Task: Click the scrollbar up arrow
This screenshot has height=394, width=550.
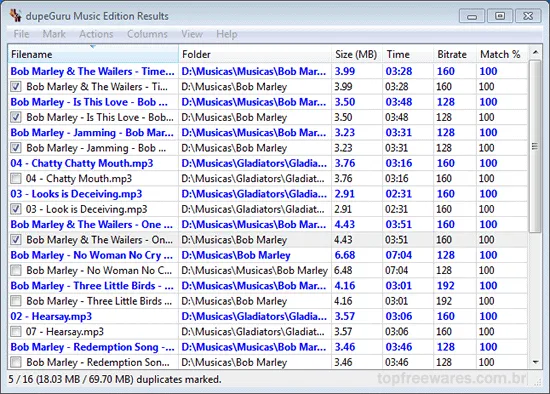Action: (x=535, y=53)
